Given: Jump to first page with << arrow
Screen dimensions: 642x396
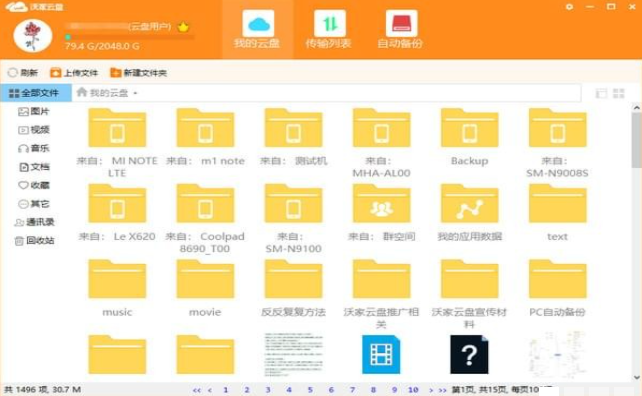Looking at the screenshot, I should [x=197, y=390].
